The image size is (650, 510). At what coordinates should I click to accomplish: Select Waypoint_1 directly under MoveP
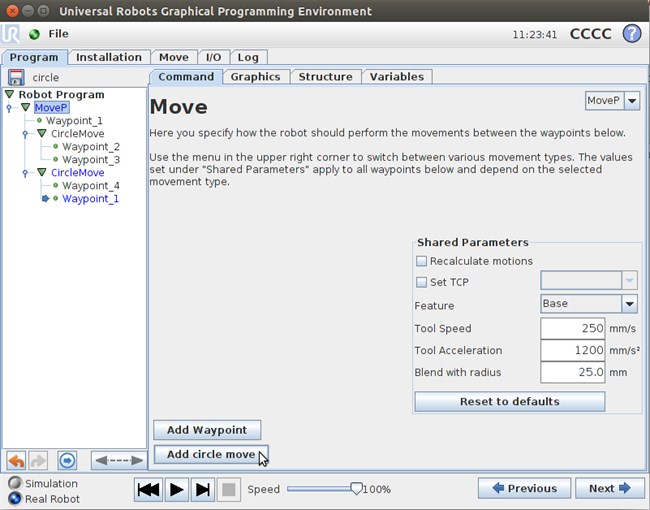pos(75,121)
